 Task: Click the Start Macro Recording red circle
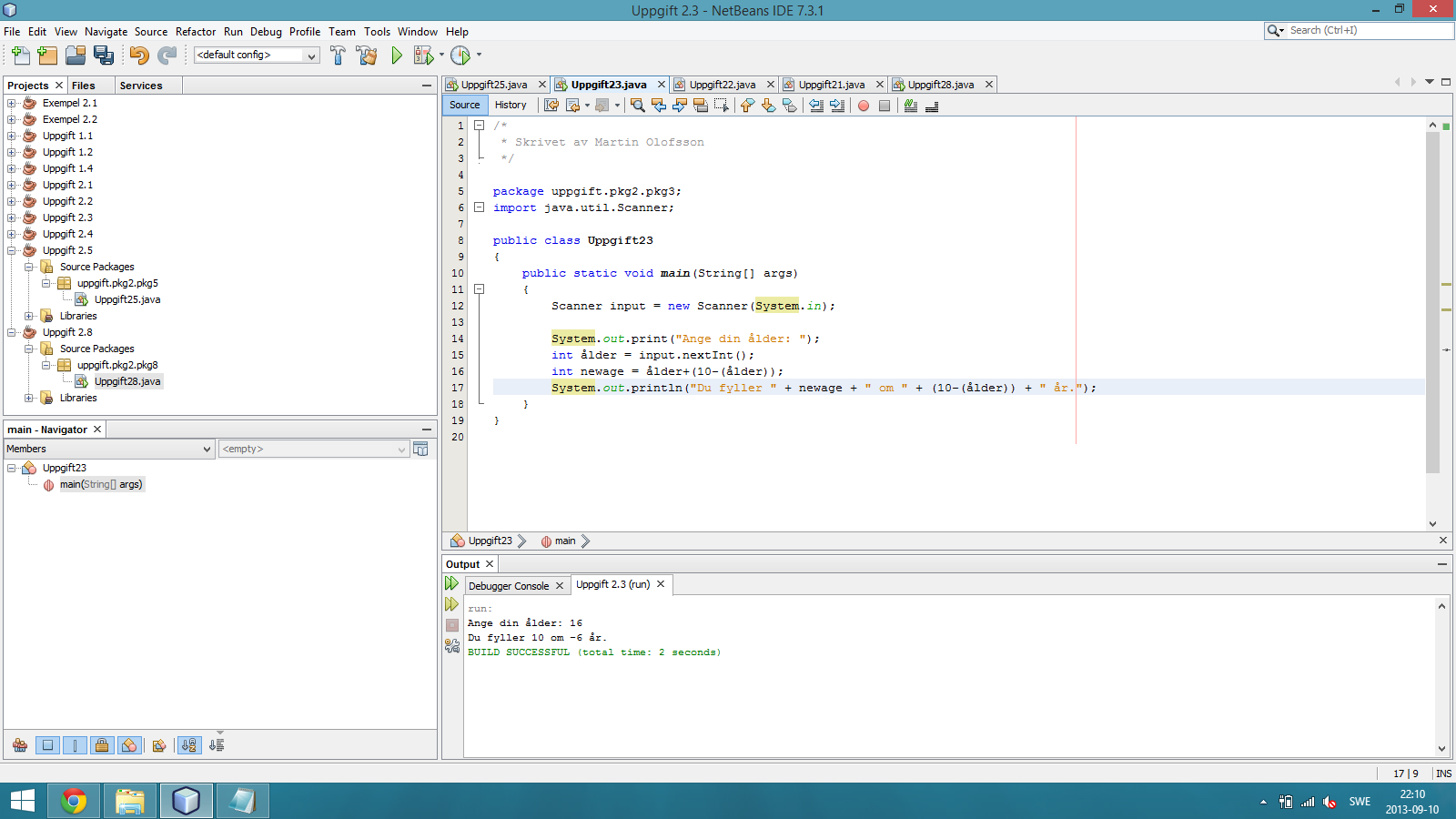[x=864, y=106]
